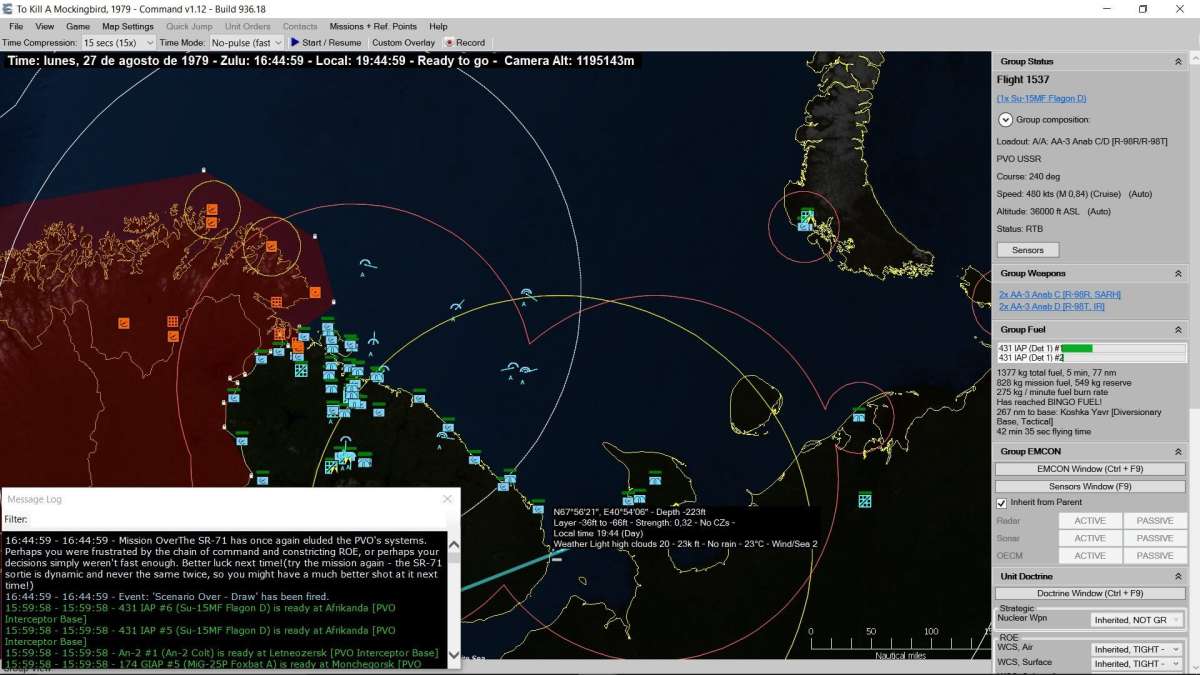Screen dimensions: 1200x675
Task: Collapse the Group Fuel panel
Action: click(1177, 329)
